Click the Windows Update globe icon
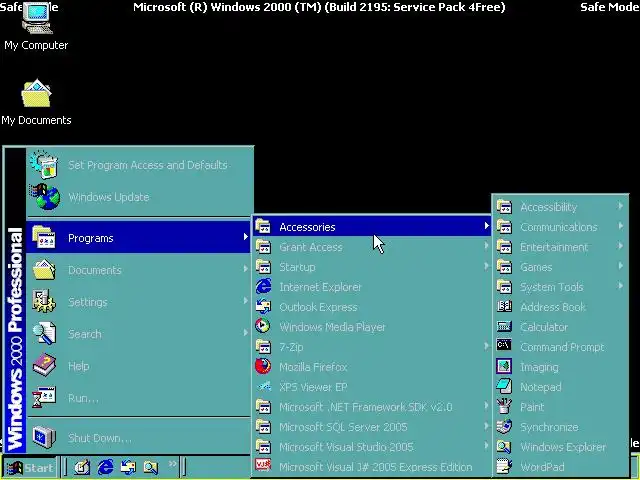 click(45, 197)
